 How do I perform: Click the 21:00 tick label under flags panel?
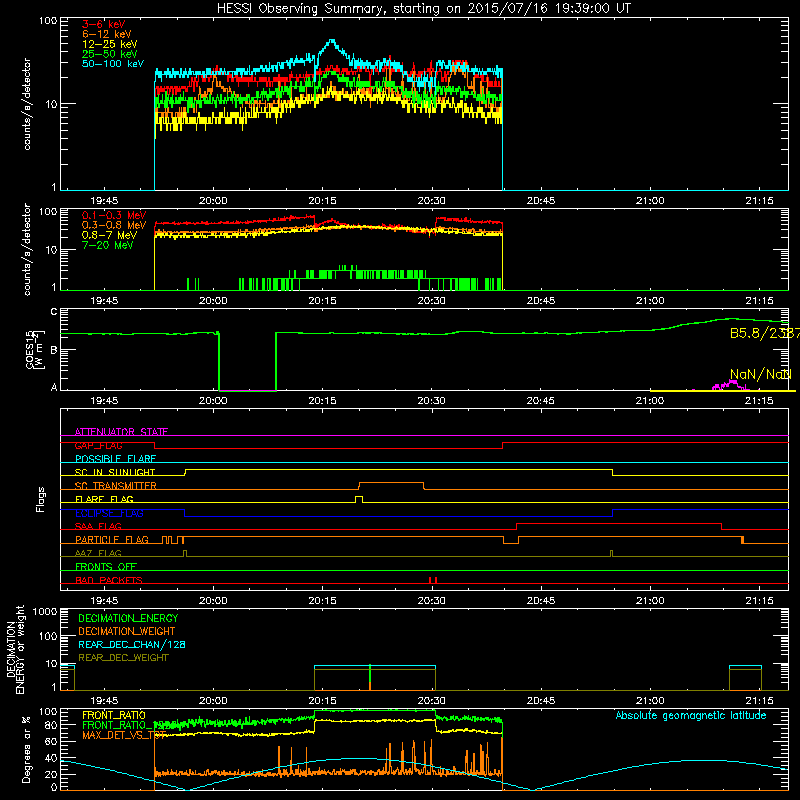[650, 601]
